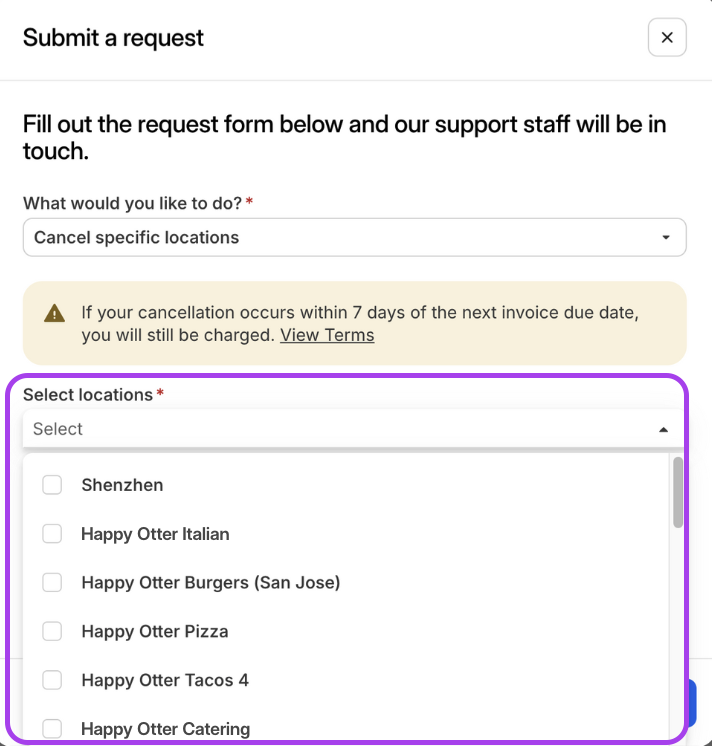Click the 'Fill out the request form' heading
This screenshot has width=712, height=746.
click(x=344, y=137)
